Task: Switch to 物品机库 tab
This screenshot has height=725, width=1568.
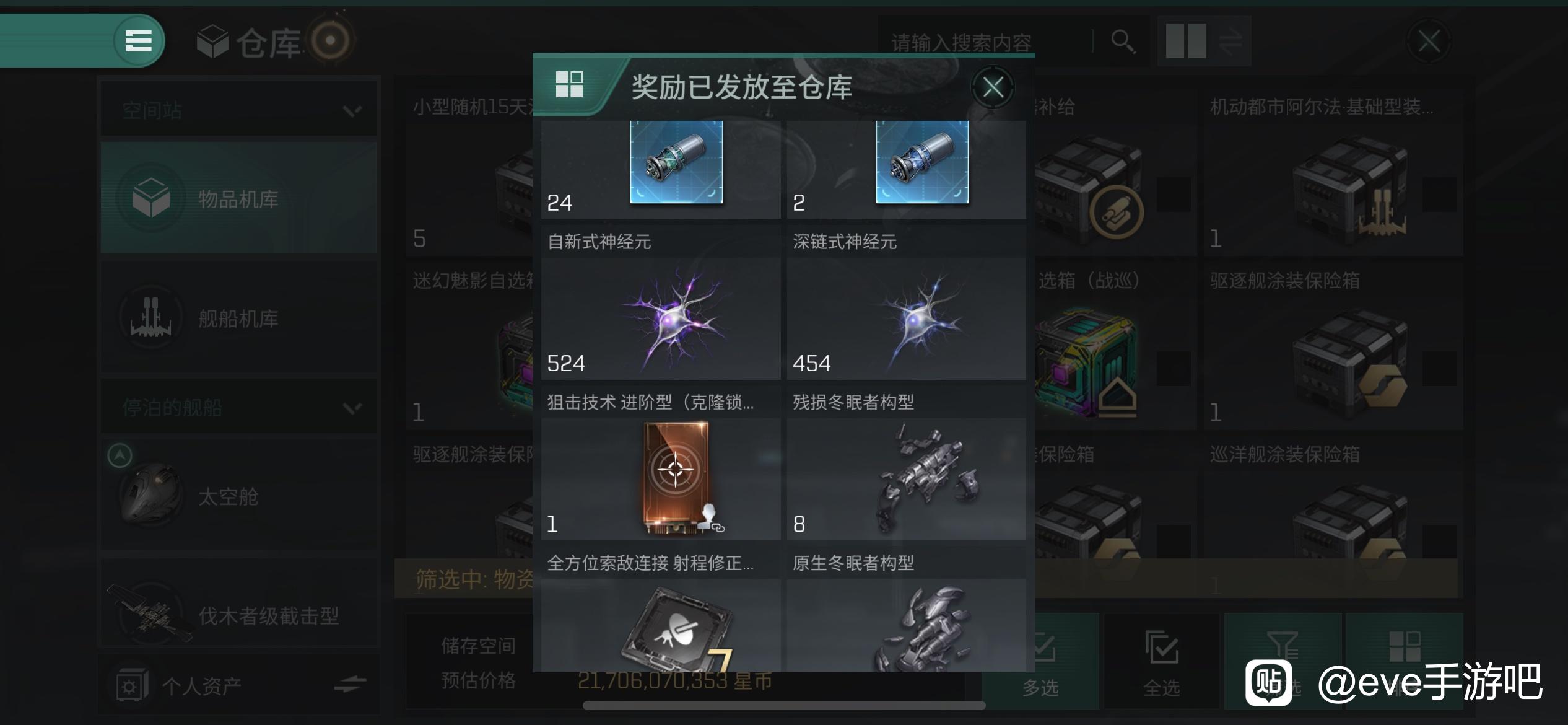Action: [x=238, y=198]
